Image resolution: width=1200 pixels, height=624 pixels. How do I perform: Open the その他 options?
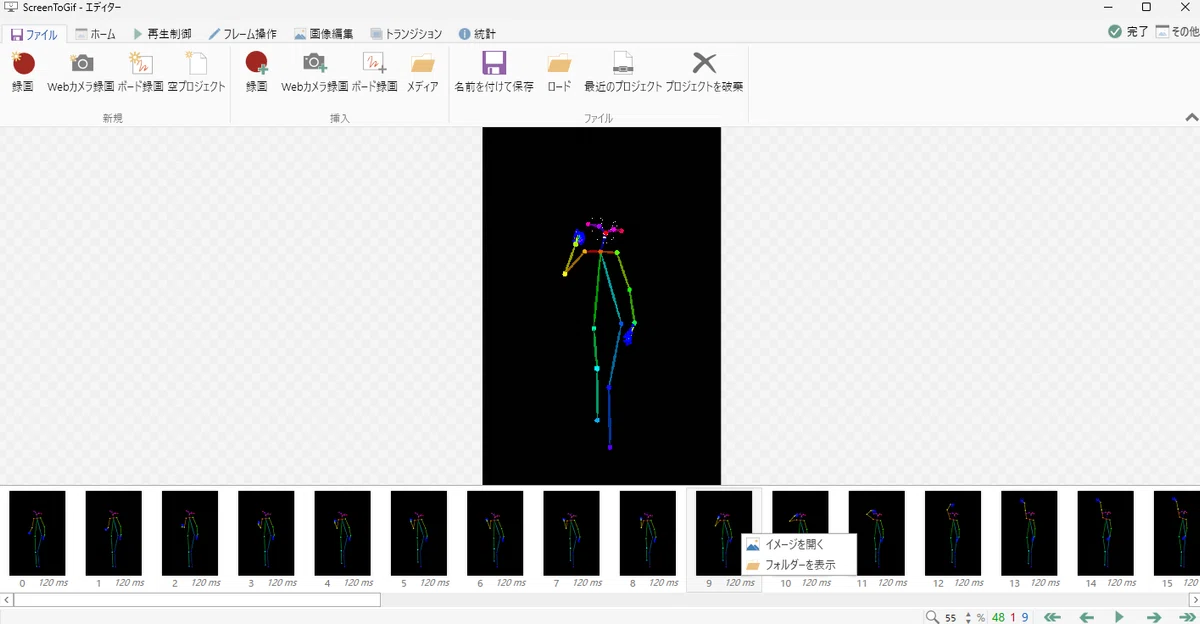(1177, 32)
